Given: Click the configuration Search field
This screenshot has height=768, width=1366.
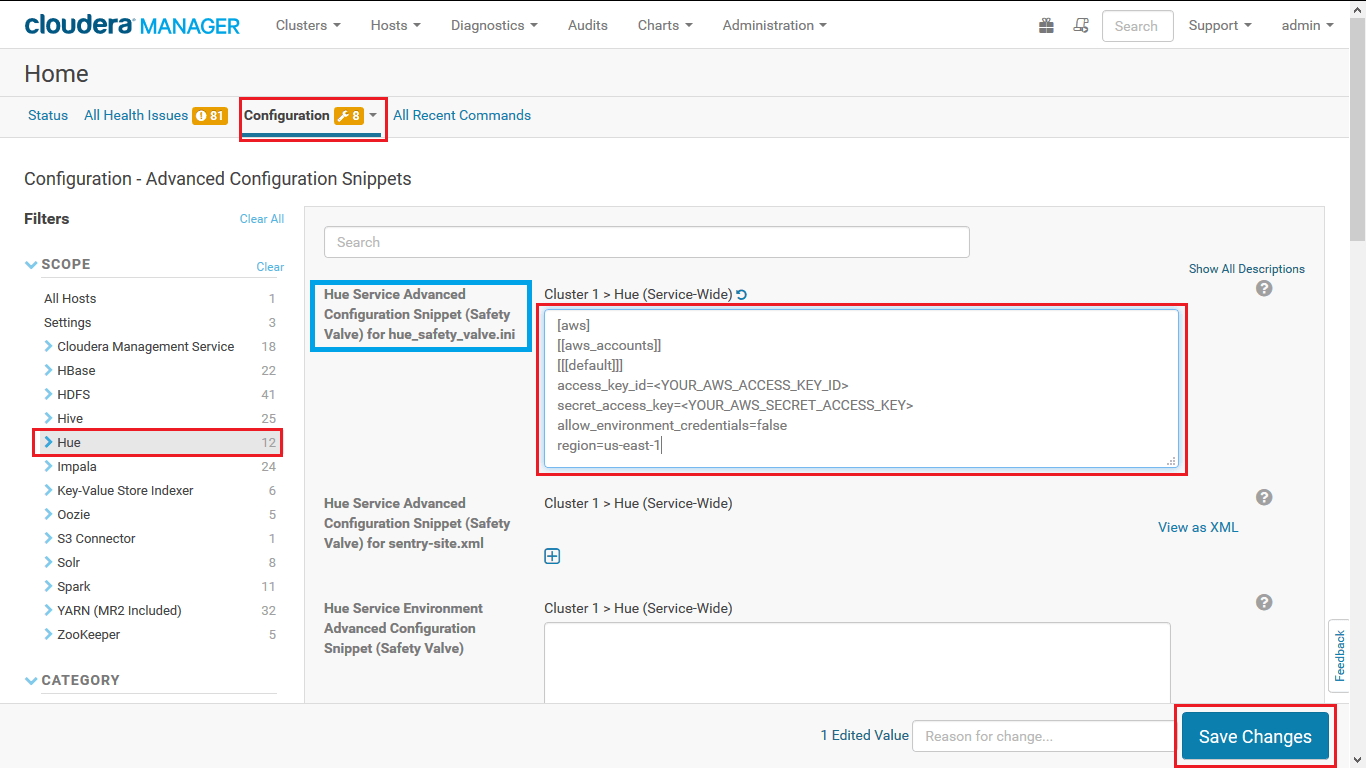Looking at the screenshot, I should [647, 242].
